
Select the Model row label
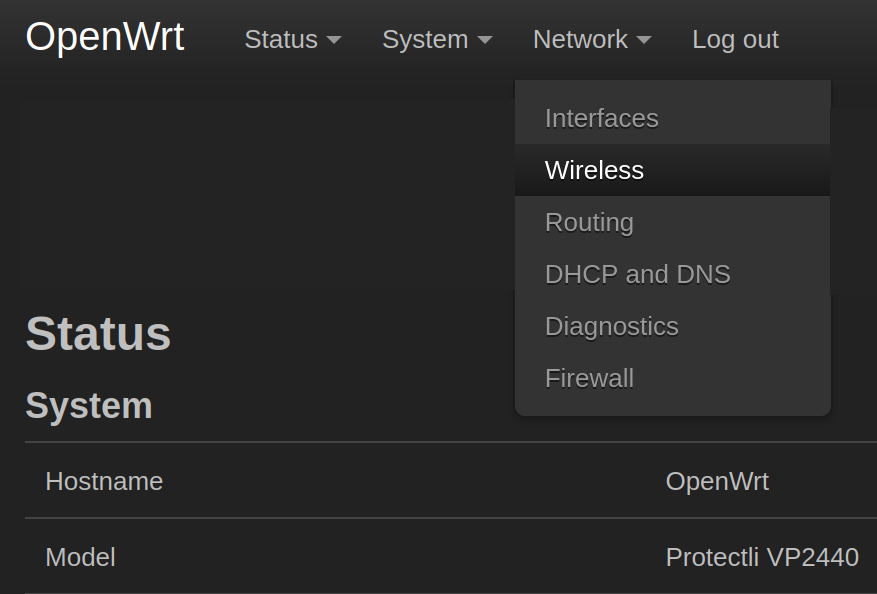click(80, 557)
